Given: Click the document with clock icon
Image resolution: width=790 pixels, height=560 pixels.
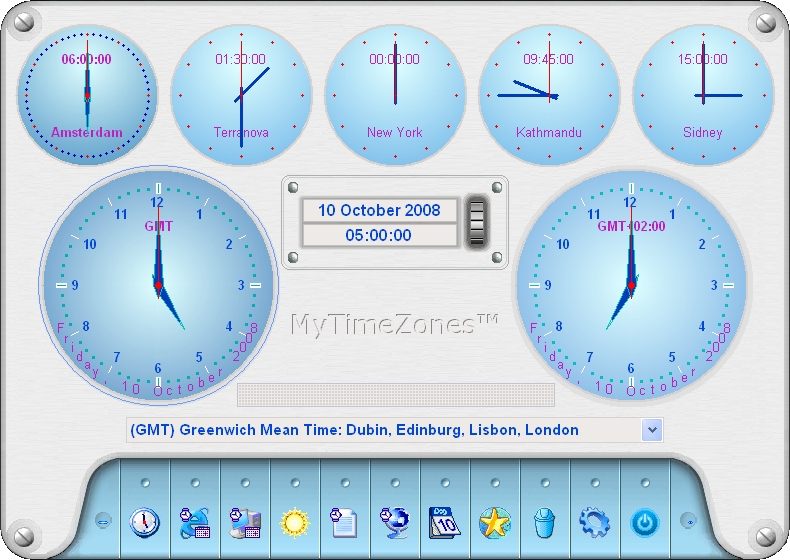Looking at the screenshot, I should [x=345, y=522].
